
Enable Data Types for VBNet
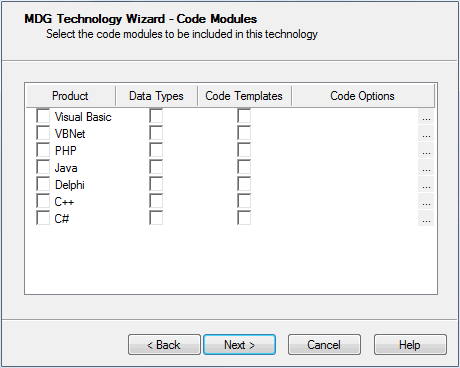tap(156, 133)
